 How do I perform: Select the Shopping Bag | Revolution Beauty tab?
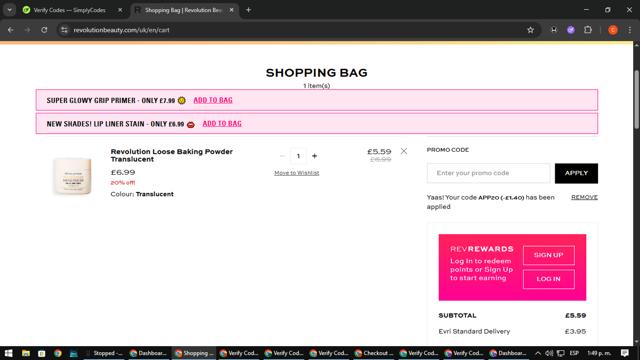coord(183,10)
